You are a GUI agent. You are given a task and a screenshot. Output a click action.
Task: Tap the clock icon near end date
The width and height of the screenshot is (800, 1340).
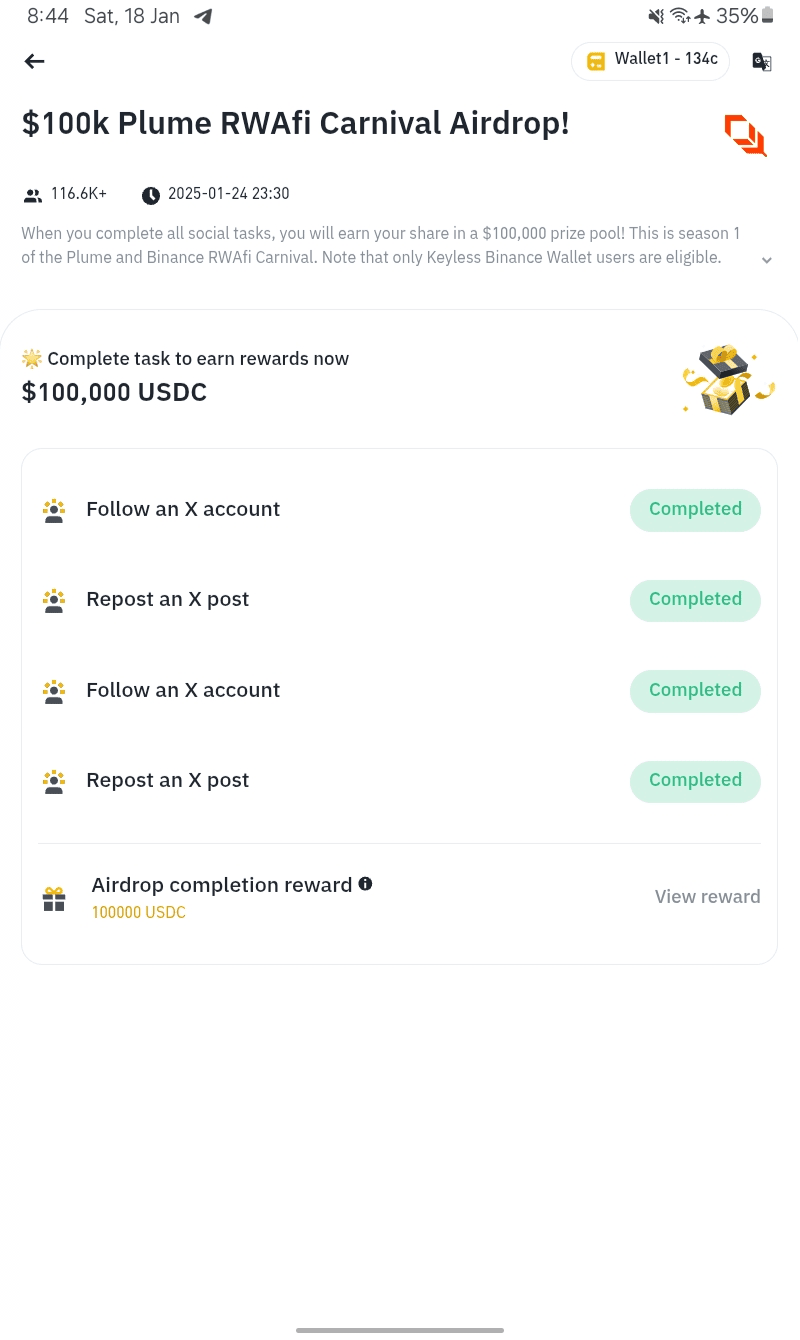pos(151,195)
